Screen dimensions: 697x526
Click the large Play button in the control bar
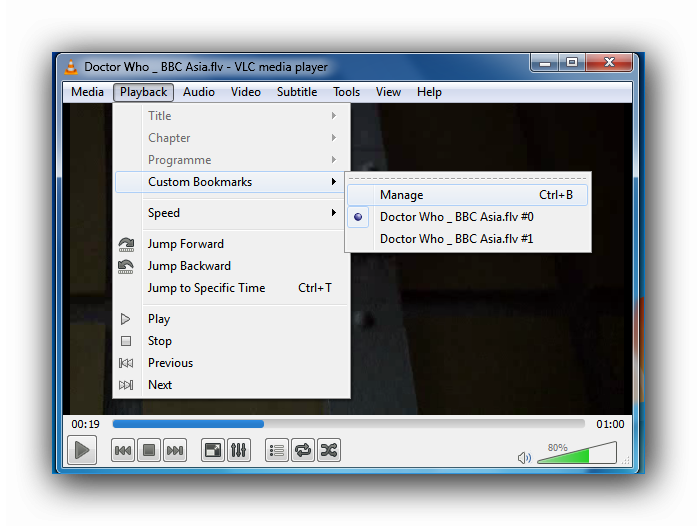[82, 450]
